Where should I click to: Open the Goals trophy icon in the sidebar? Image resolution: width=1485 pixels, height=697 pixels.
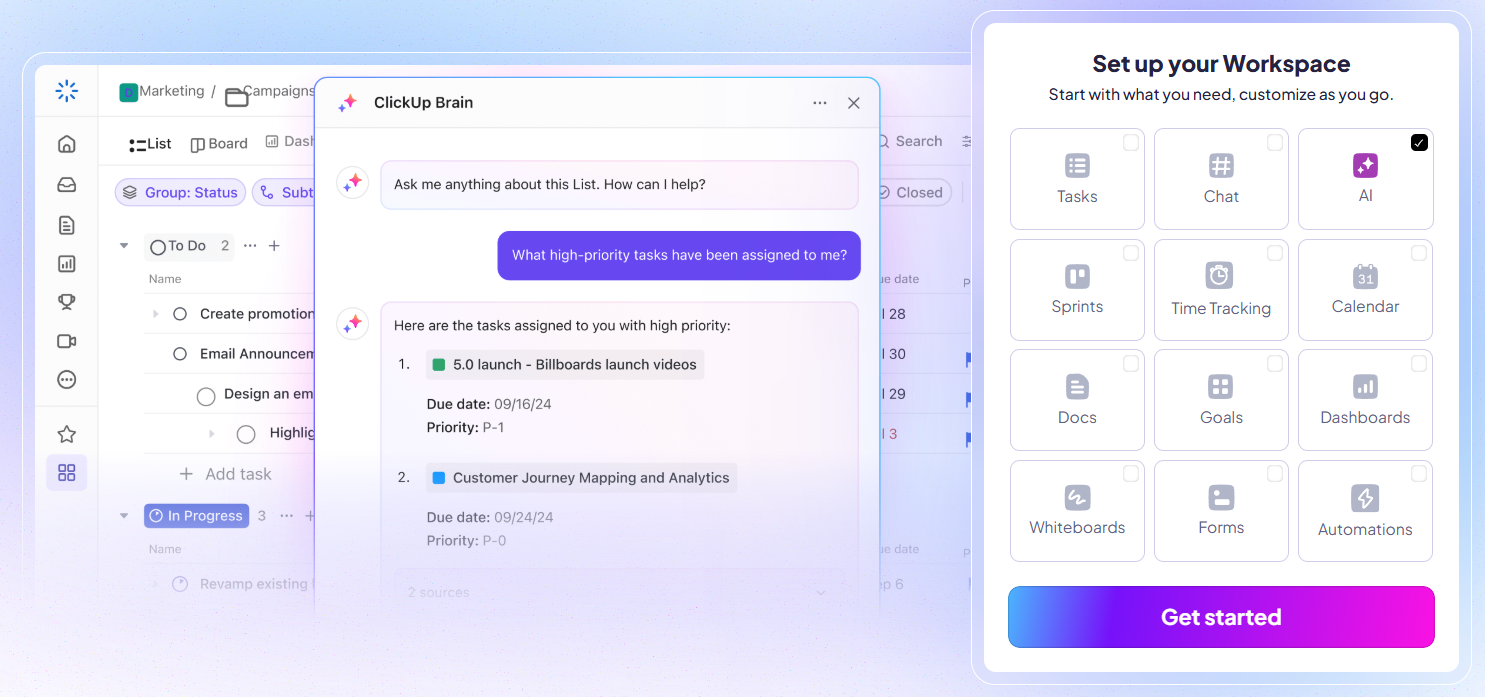click(x=67, y=302)
